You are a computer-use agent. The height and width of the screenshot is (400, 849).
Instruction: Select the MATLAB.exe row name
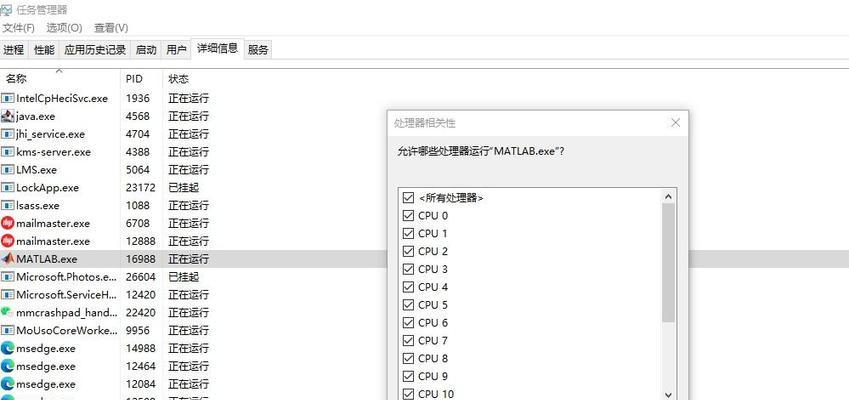47,259
